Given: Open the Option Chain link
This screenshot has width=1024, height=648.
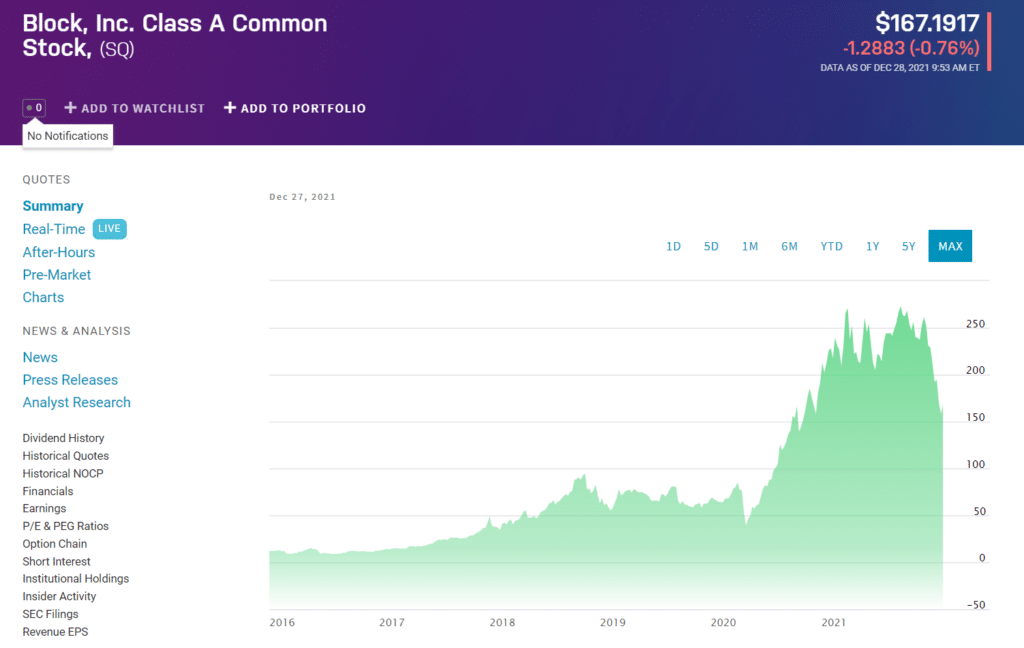Looking at the screenshot, I should point(55,543).
